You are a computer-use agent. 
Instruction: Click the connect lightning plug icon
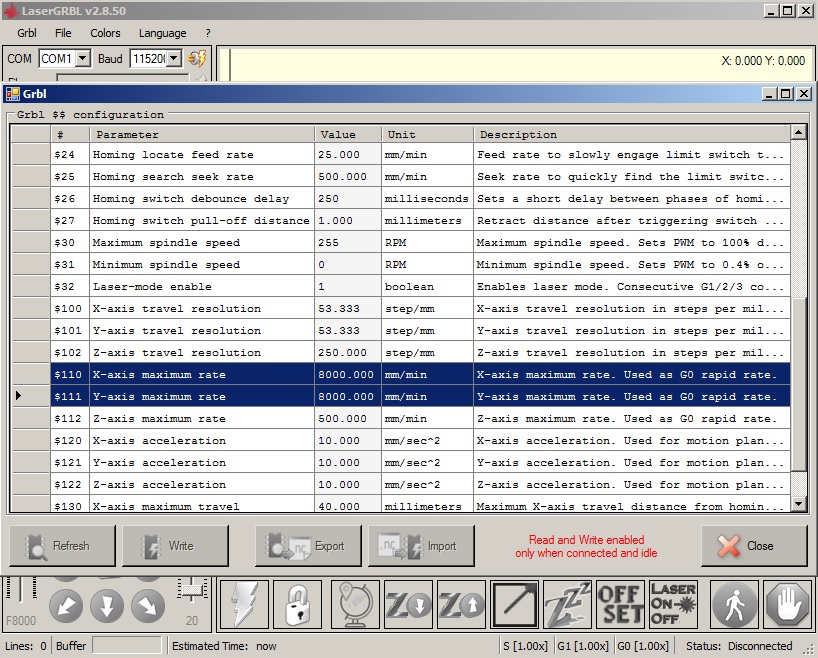coord(197,58)
